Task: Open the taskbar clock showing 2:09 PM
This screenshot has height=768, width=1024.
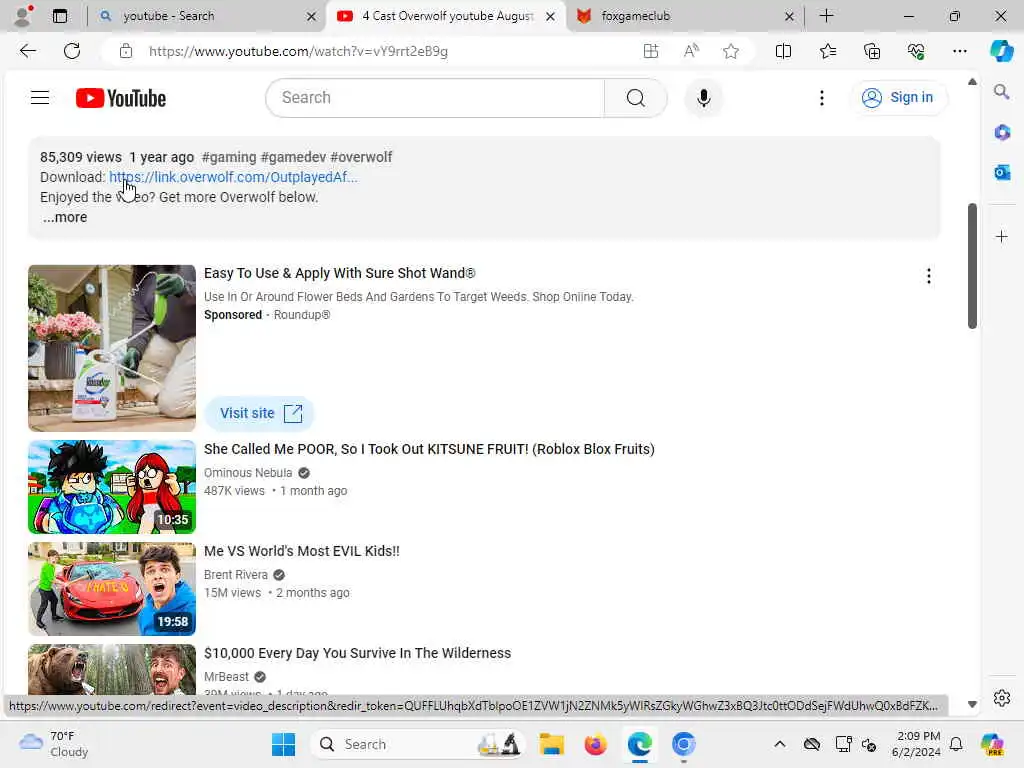Action: 917,744
